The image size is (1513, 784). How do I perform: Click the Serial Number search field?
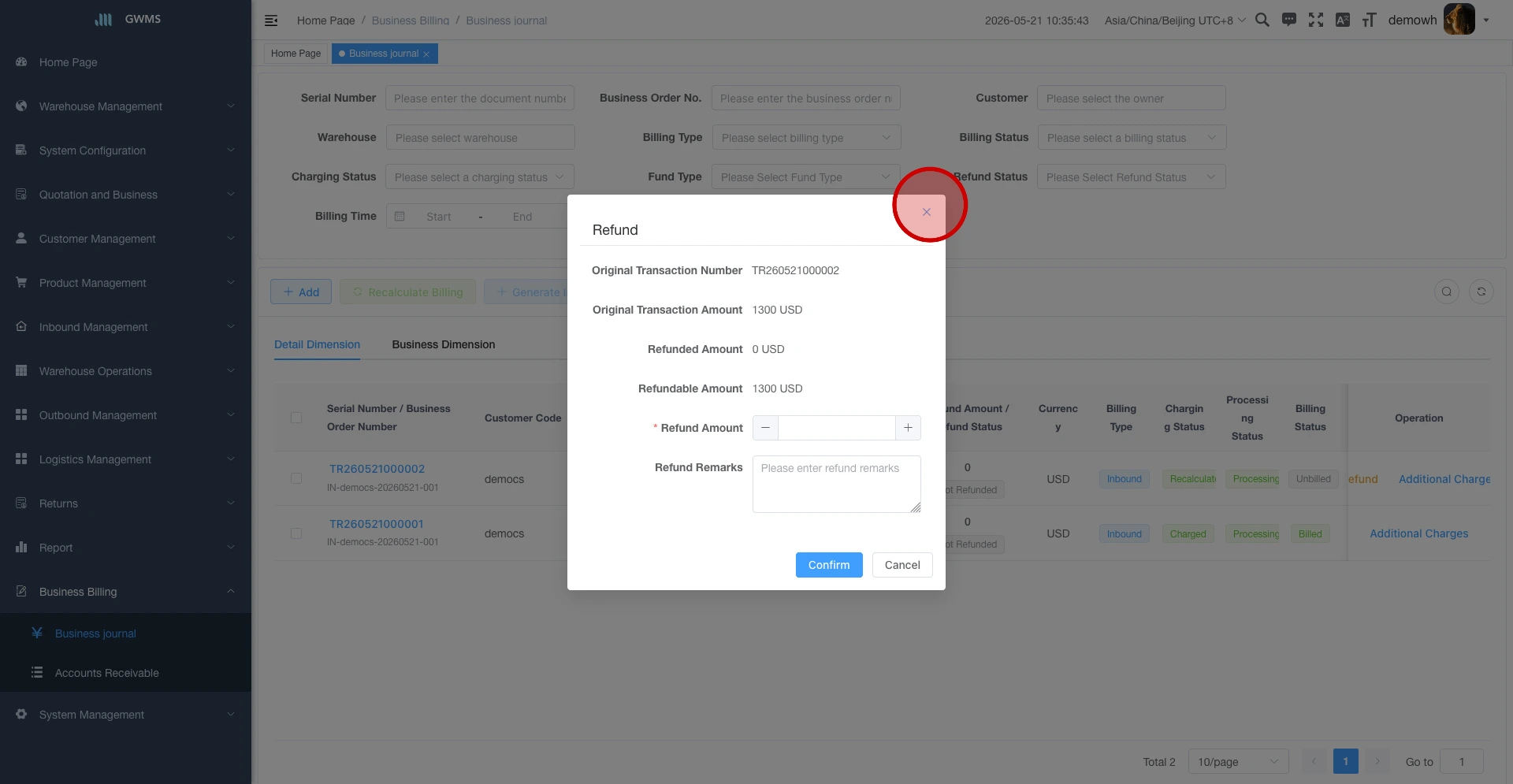tap(480, 98)
